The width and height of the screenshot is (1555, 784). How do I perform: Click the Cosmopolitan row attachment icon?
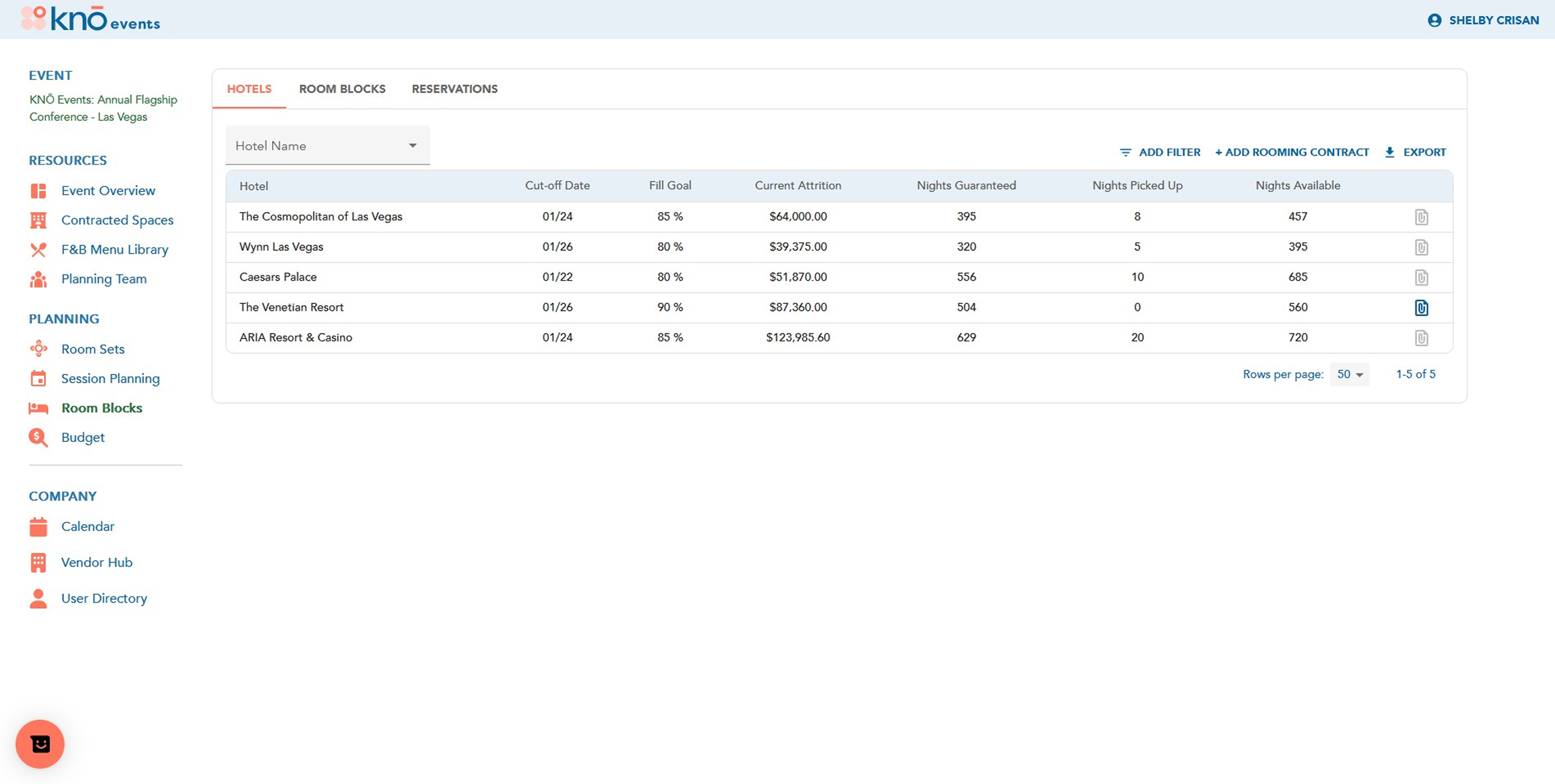point(1421,217)
